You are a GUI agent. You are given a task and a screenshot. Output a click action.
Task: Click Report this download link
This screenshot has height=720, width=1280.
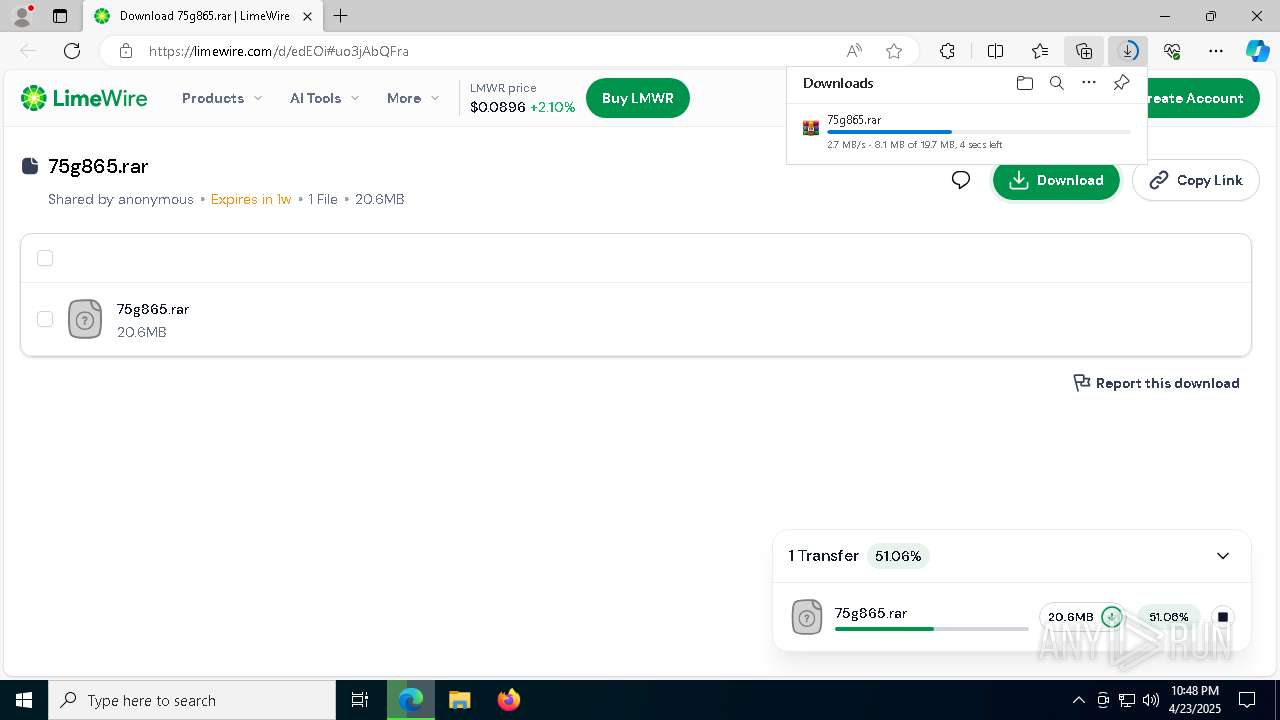[x=1156, y=383]
